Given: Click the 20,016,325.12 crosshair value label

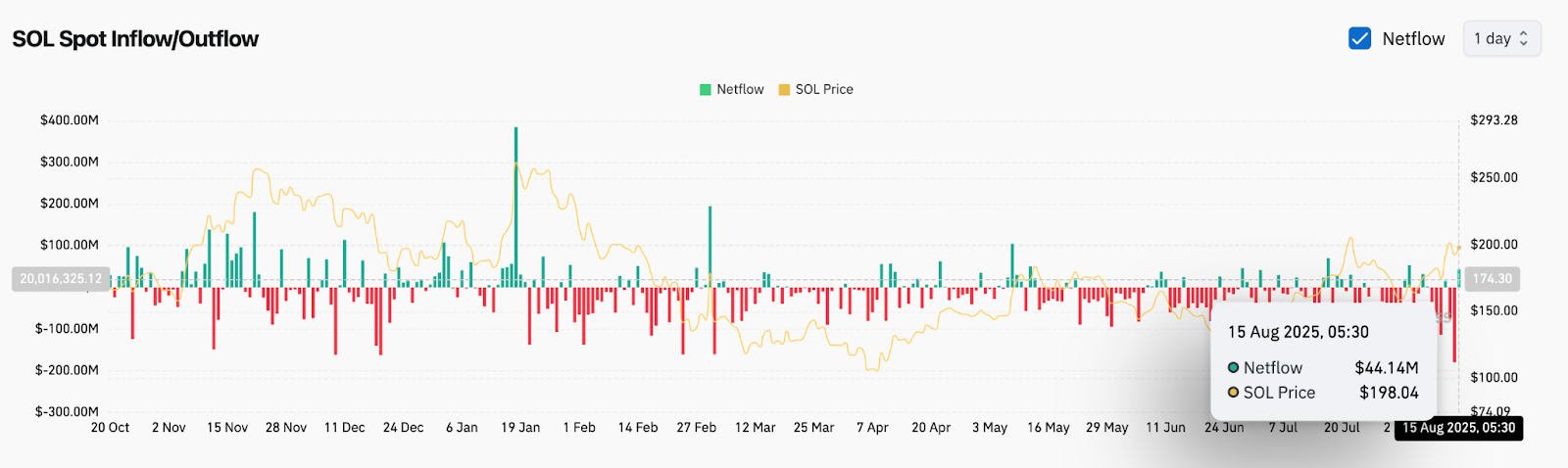Looking at the screenshot, I should click(x=61, y=279).
